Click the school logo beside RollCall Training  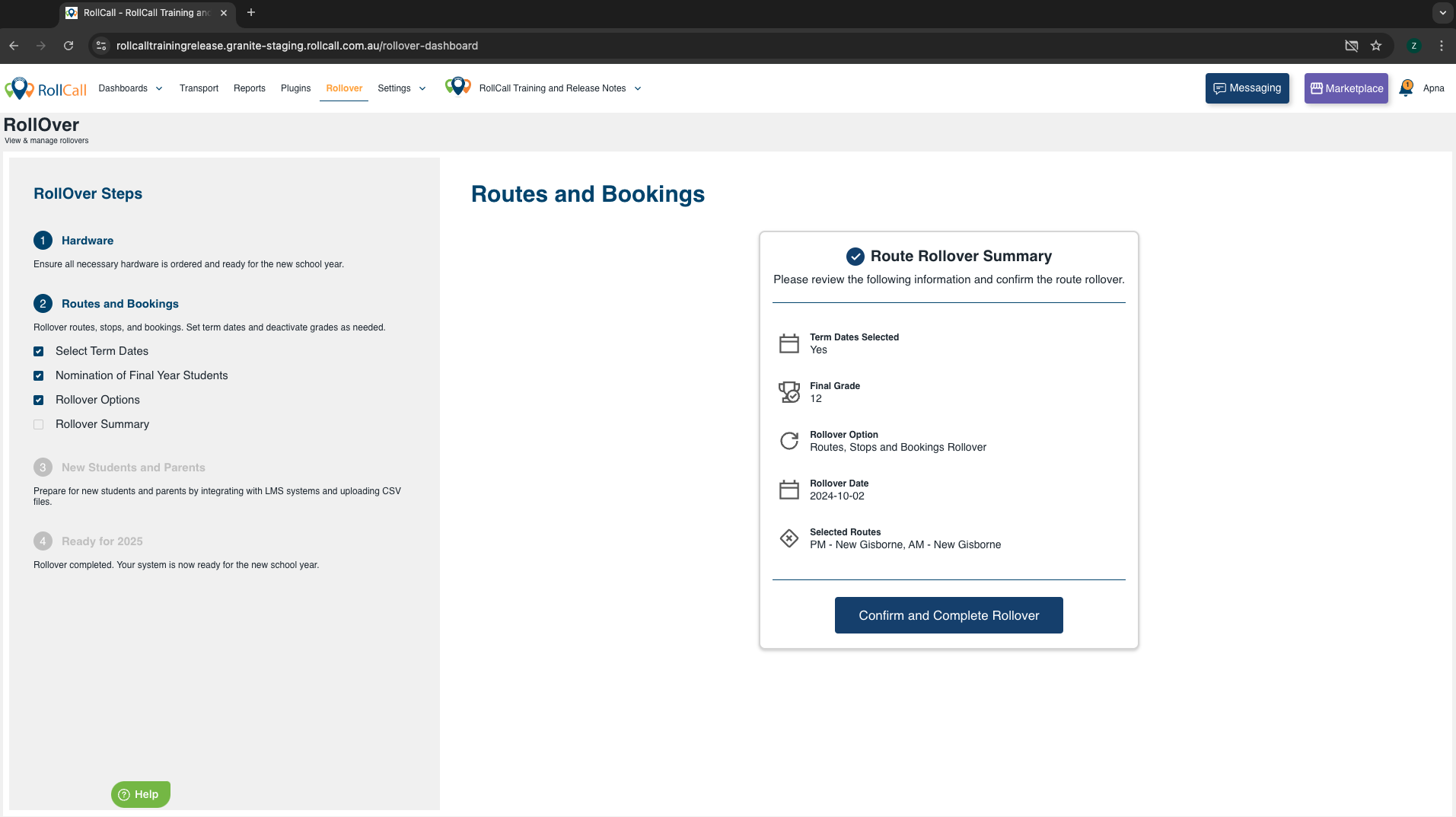point(457,87)
